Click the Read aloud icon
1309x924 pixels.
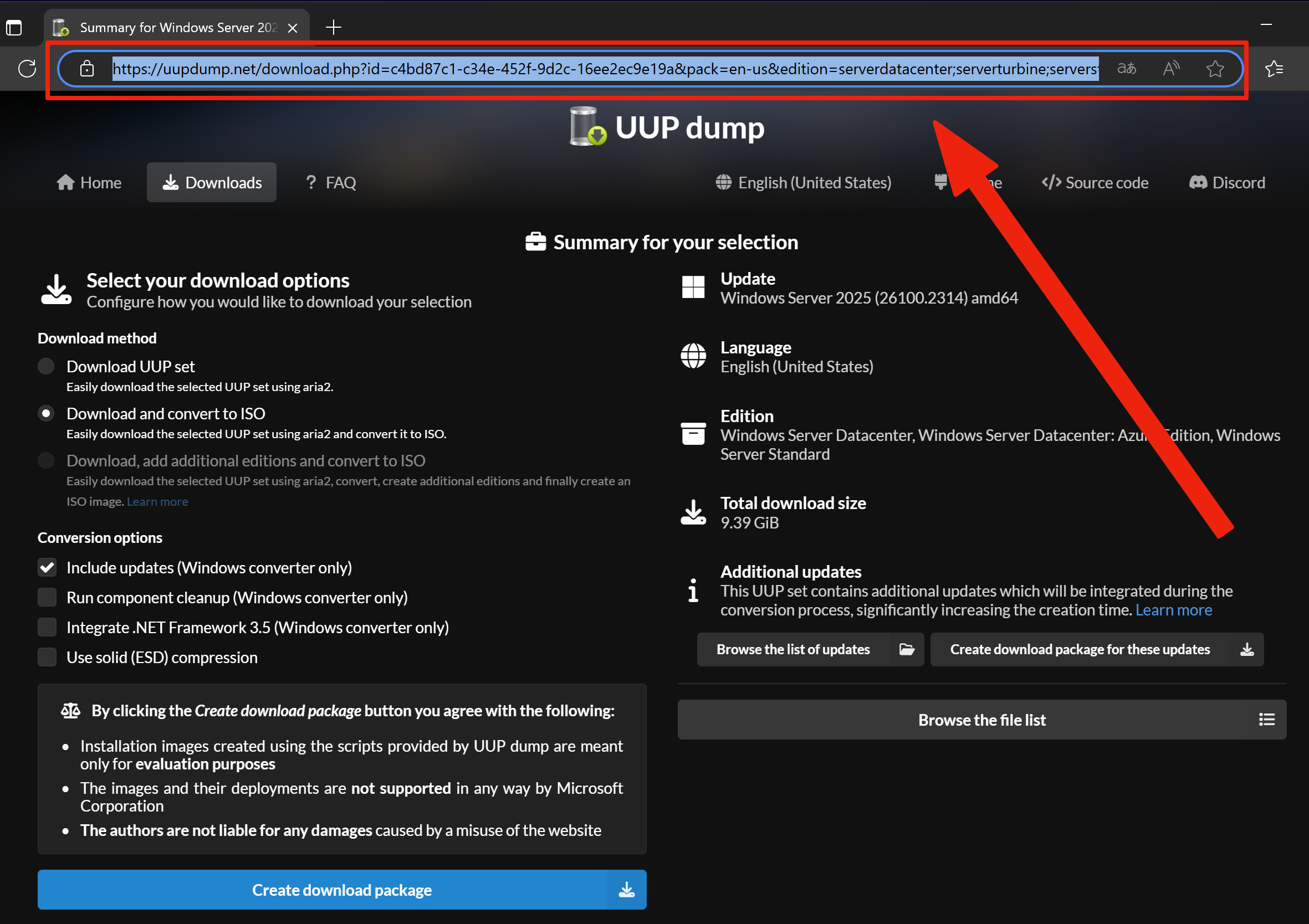tap(1170, 69)
